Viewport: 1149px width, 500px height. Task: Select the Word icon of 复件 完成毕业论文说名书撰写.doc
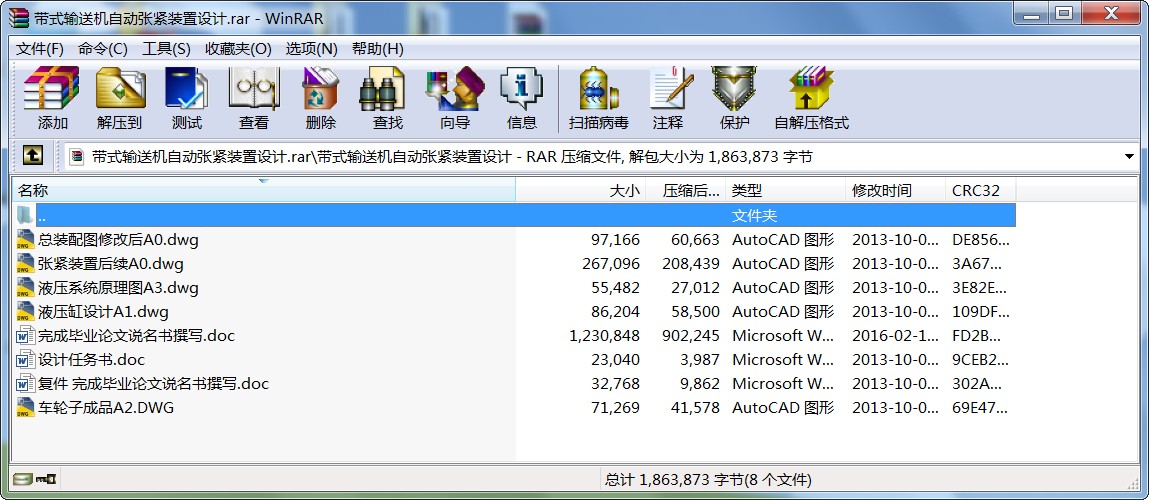click(26, 383)
